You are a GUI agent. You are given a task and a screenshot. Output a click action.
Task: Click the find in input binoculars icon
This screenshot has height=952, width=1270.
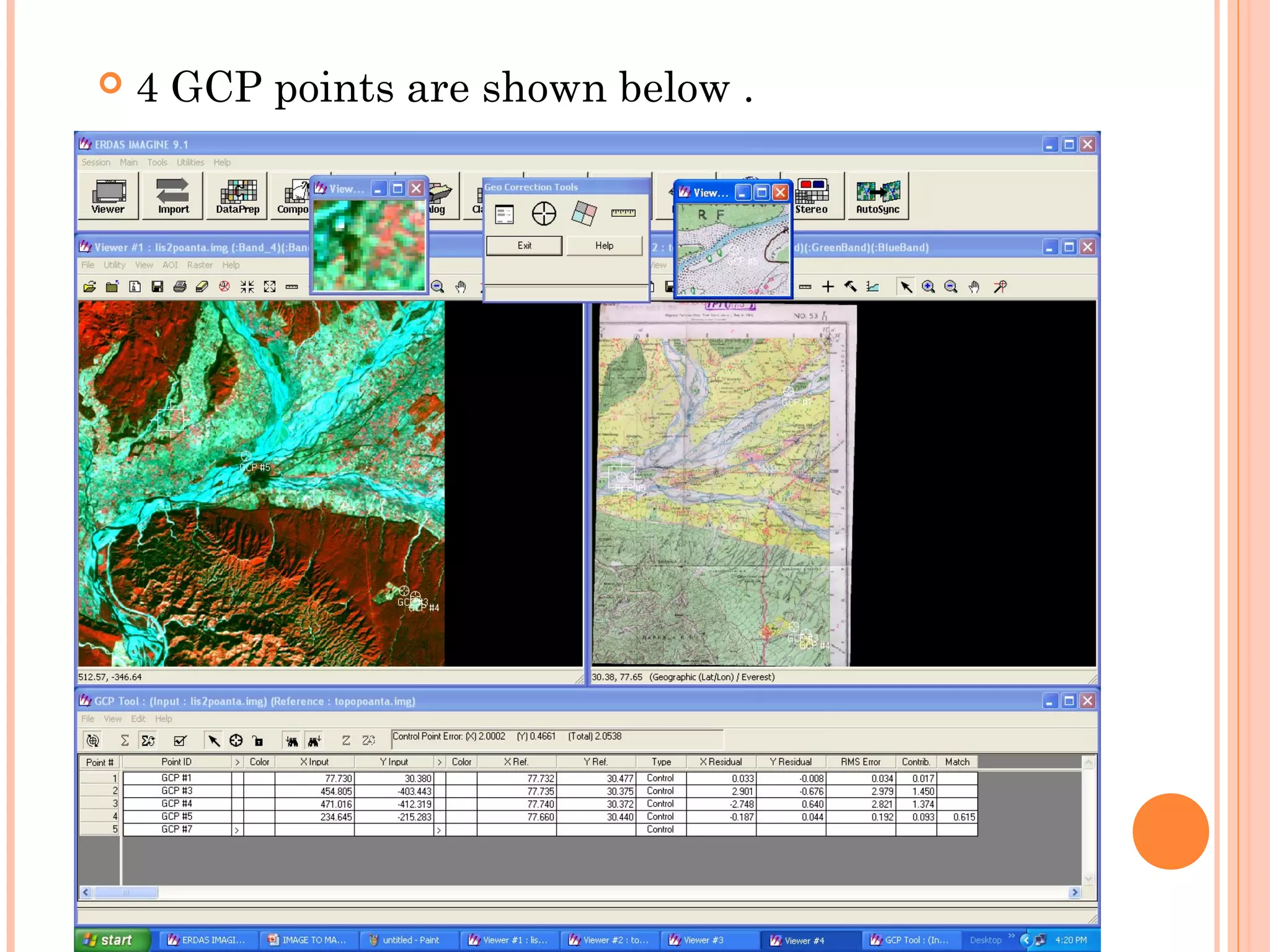click(291, 741)
